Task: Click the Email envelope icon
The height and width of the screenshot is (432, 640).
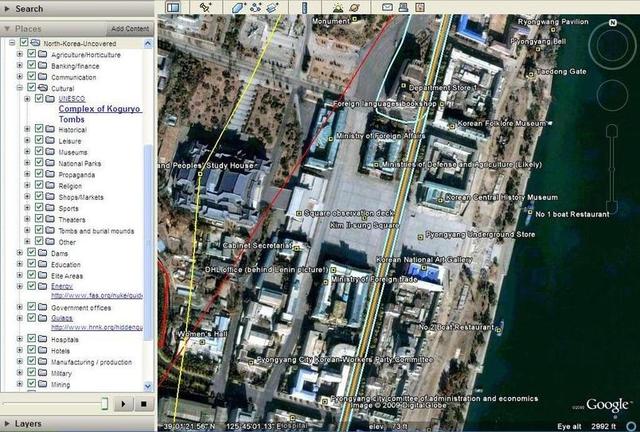Action: [x=387, y=7]
